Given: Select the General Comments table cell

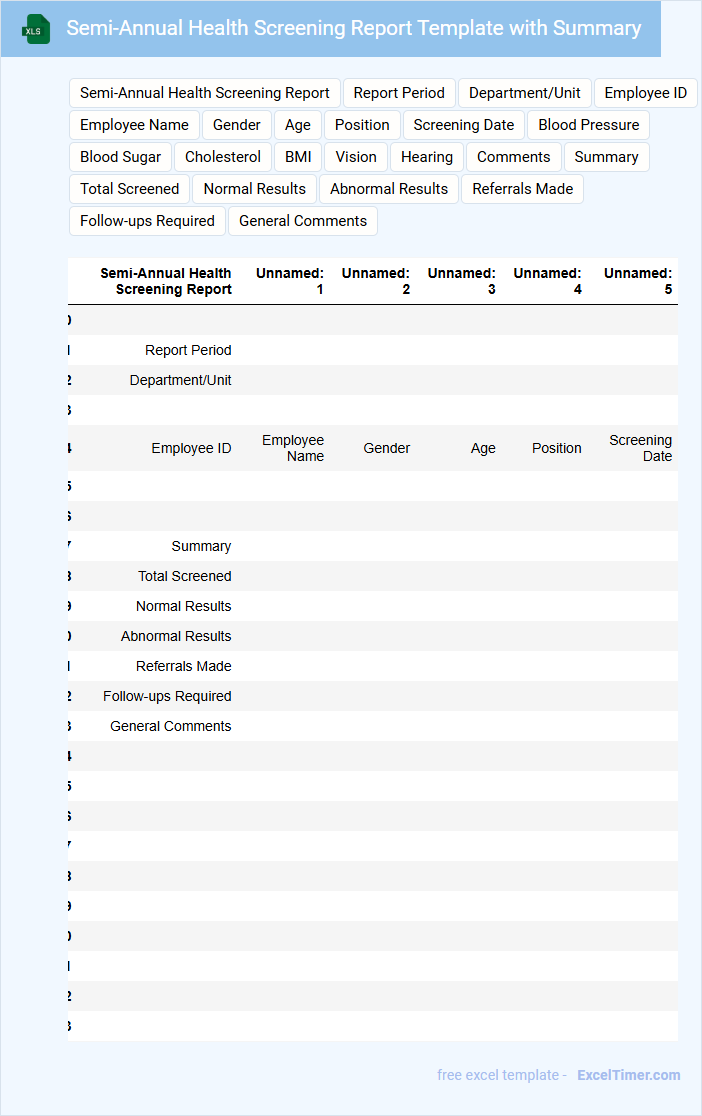Looking at the screenshot, I should (170, 726).
